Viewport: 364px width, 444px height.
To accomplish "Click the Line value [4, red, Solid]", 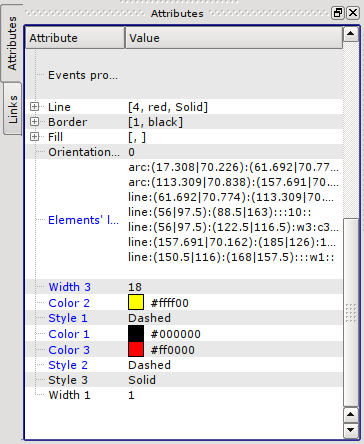I will 168,107.
